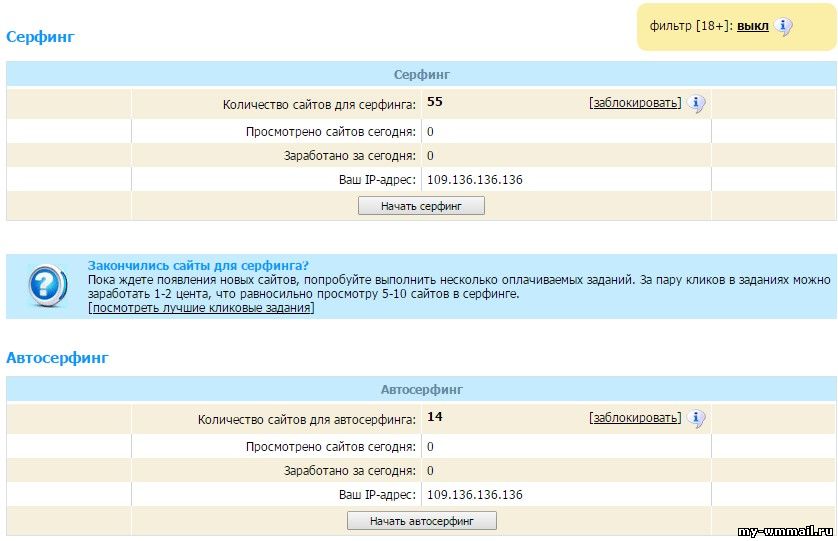This screenshot has width=838, height=541.
Task: Click 'Количество сайтов для автосерфинга:' label
Action: (307, 420)
